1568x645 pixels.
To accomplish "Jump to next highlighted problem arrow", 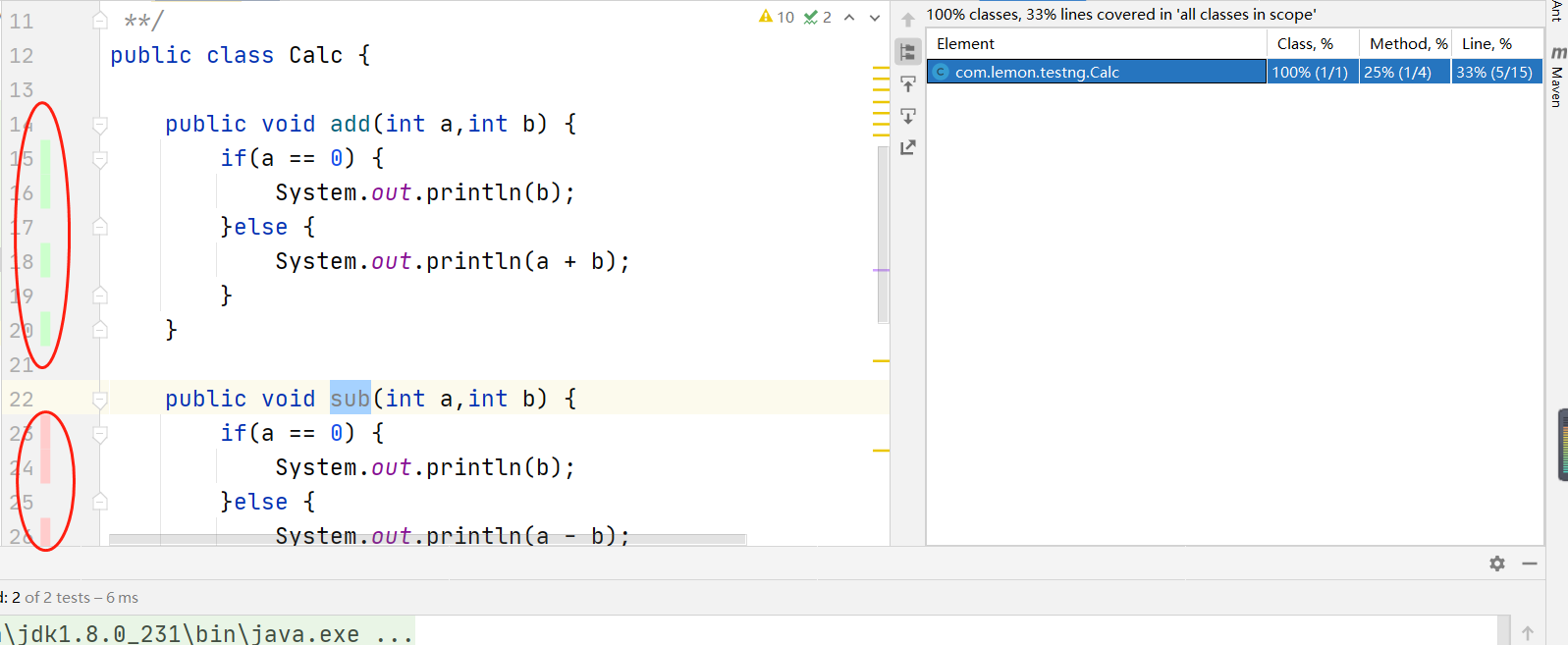I will click(875, 17).
